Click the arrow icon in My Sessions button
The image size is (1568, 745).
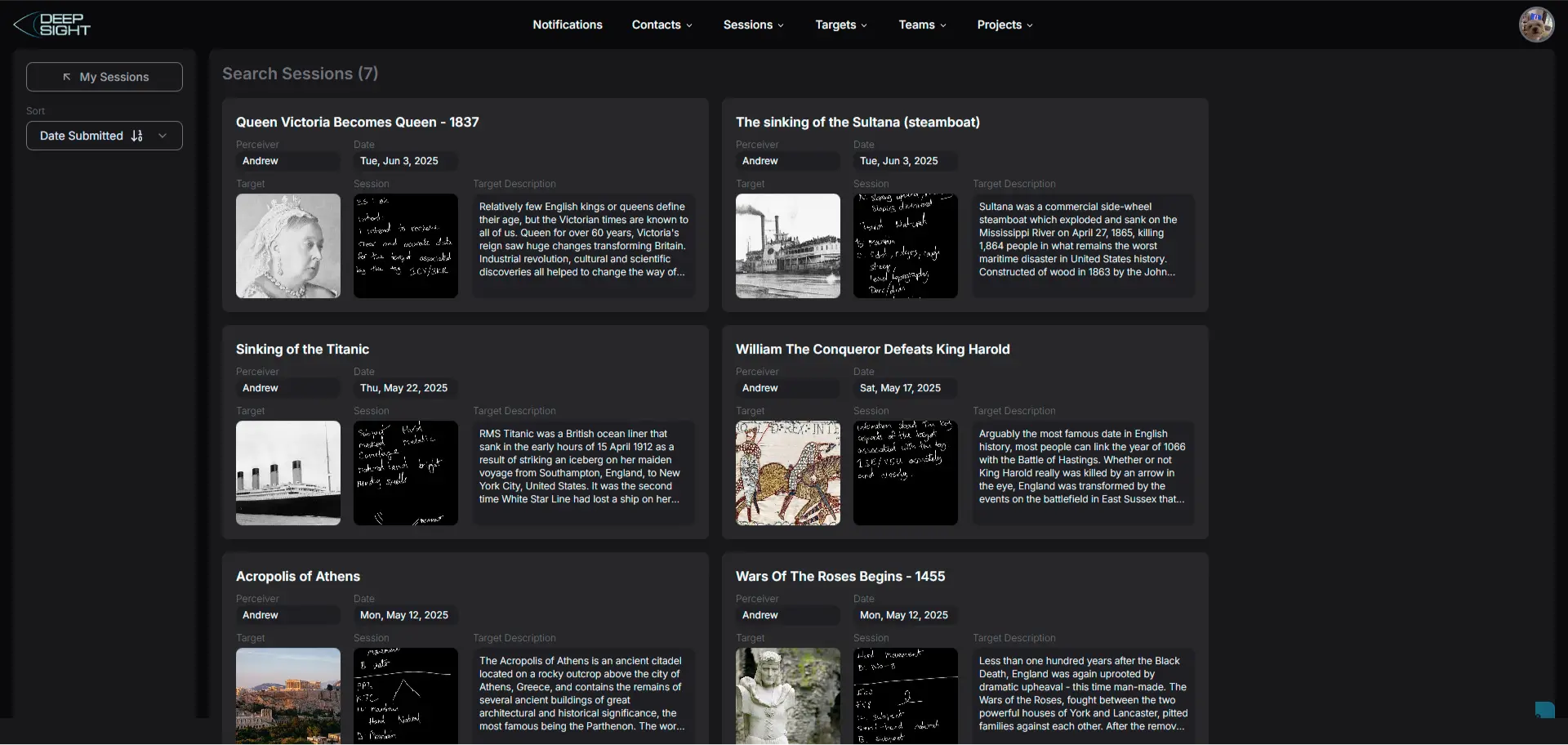[x=67, y=77]
